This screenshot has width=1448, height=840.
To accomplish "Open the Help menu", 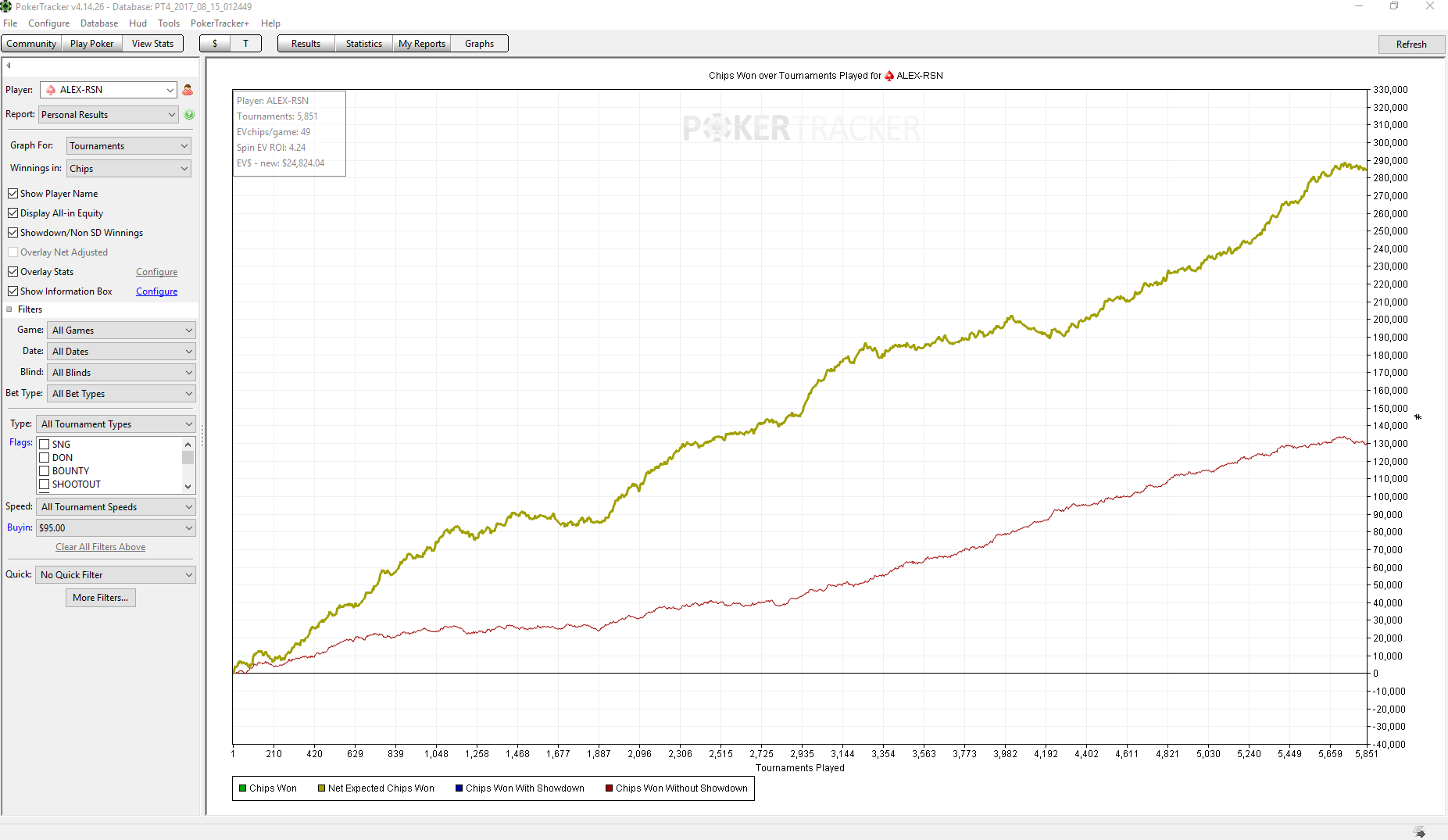I will [270, 23].
